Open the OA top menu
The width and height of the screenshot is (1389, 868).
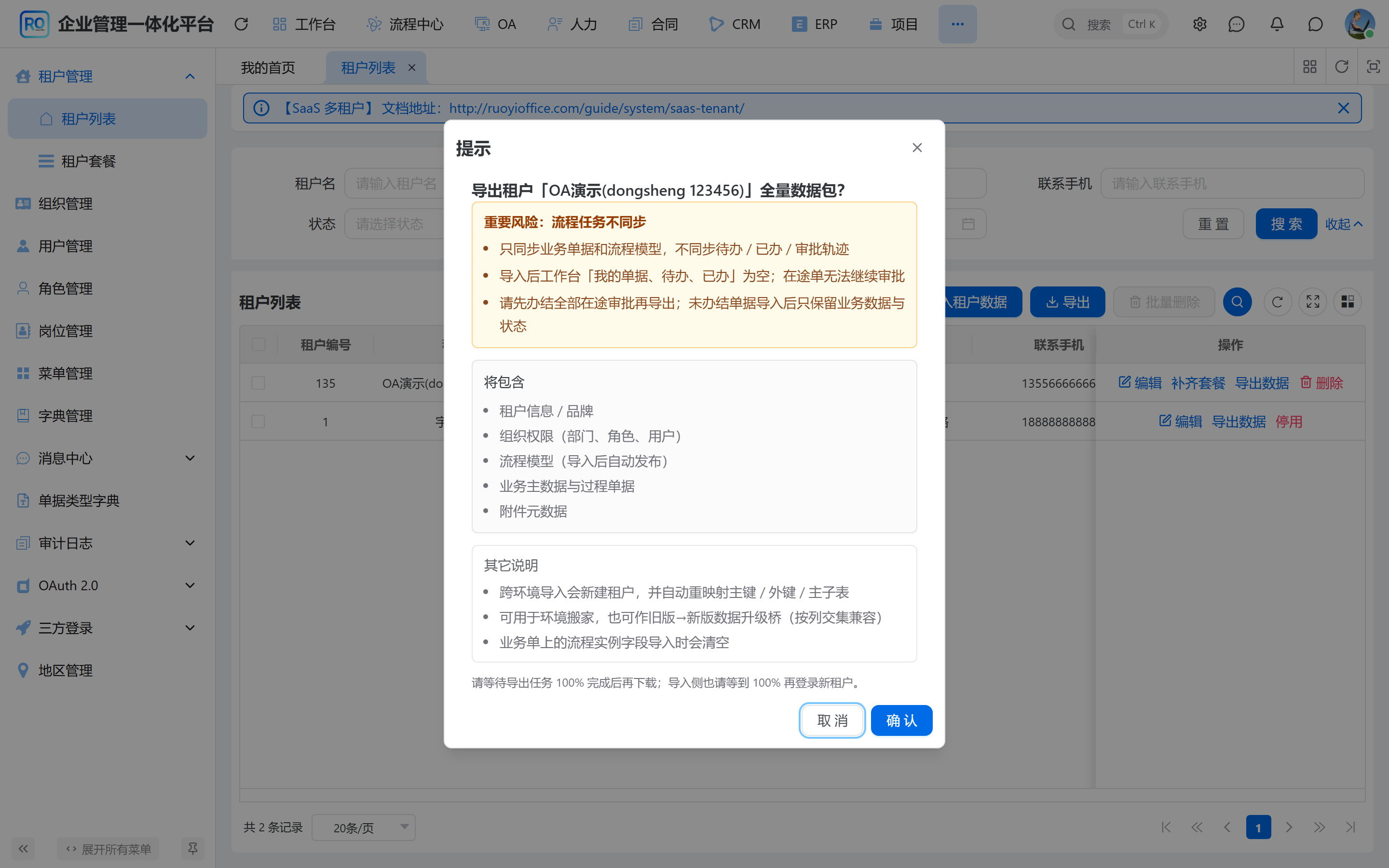pos(495,24)
